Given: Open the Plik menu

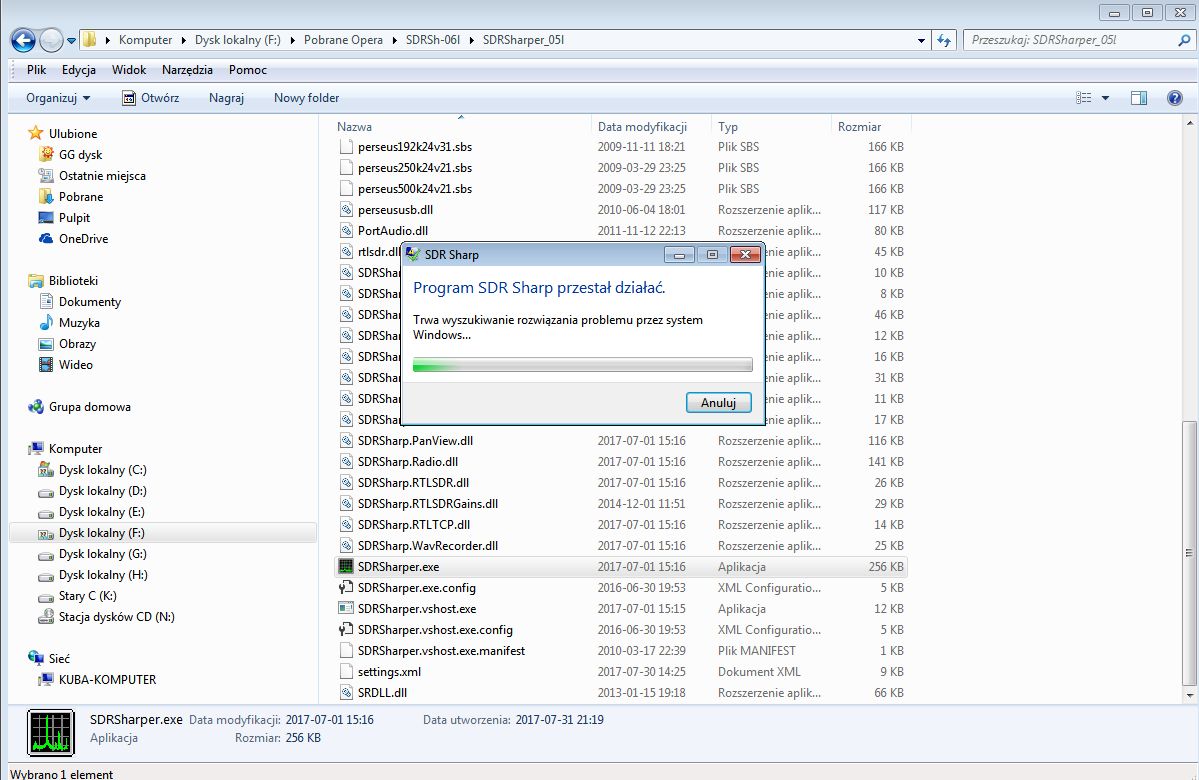Looking at the screenshot, I should click(37, 70).
